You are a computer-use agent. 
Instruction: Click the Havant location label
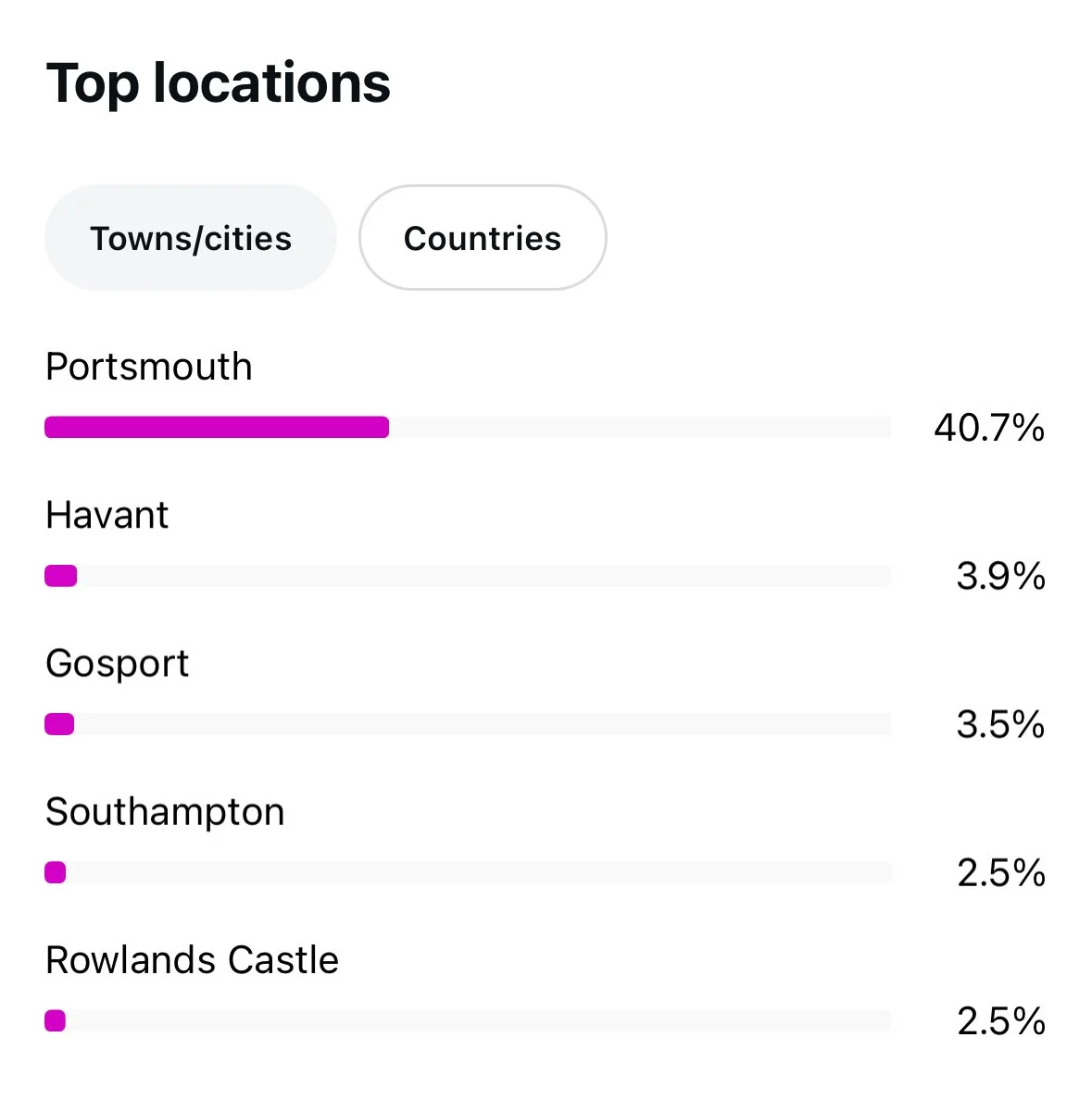(107, 515)
